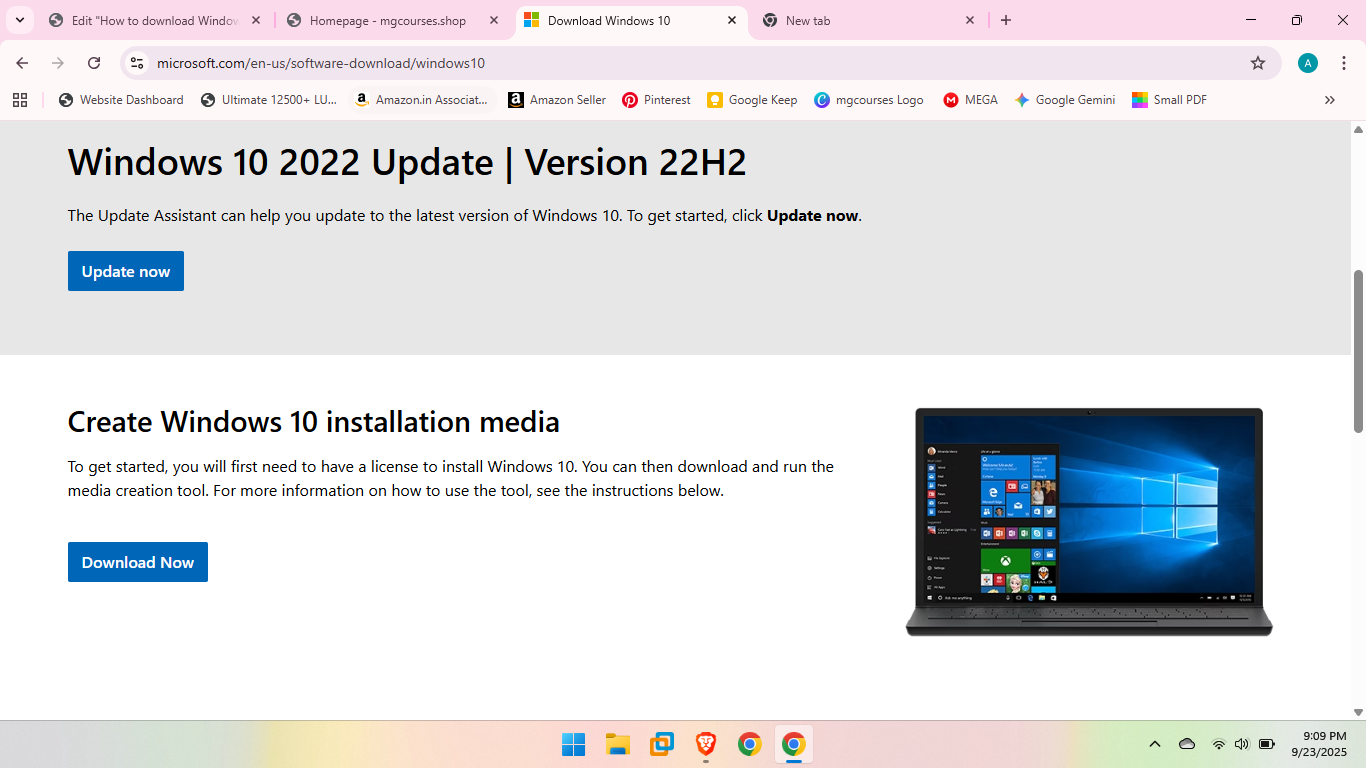Bookmark this page with star icon
Viewport: 1366px width, 768px height.
1258,63
